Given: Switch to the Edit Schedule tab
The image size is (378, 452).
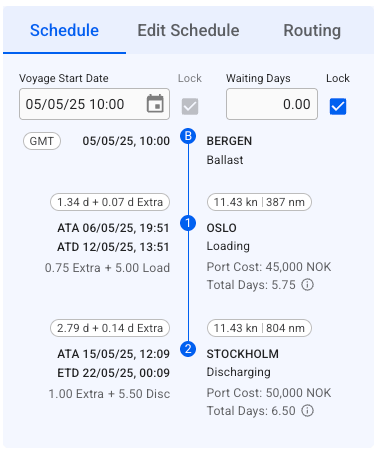Looking at the screenshot, I should point(188,30).
